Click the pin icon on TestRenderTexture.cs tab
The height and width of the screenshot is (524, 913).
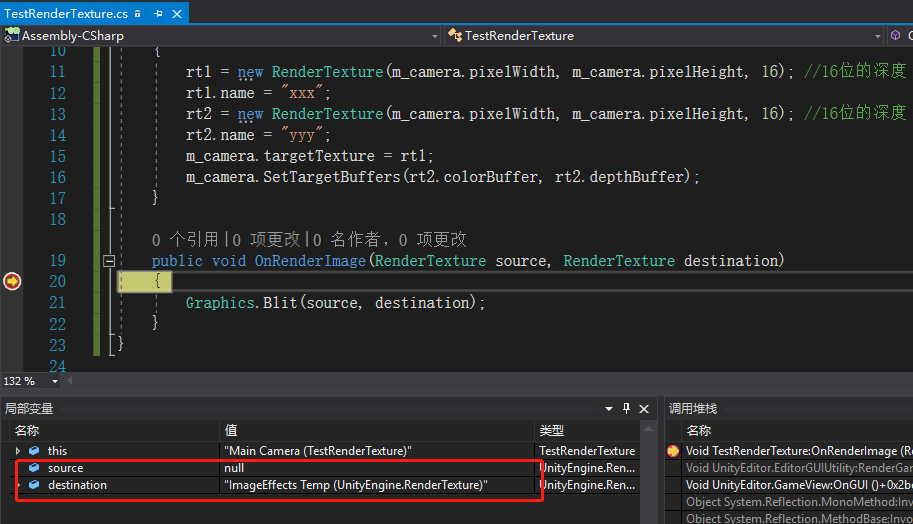[x=158, y=13]
